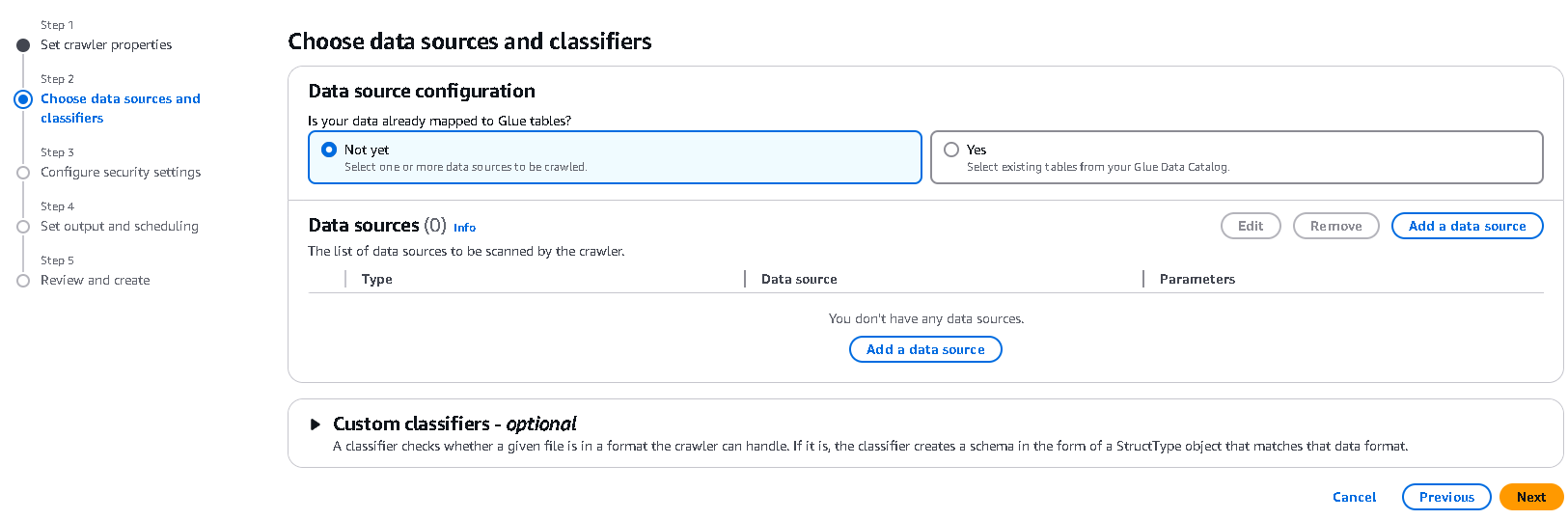Select the "Not yet" radio option
The image size is (1568, 520).
pos(329,150)
